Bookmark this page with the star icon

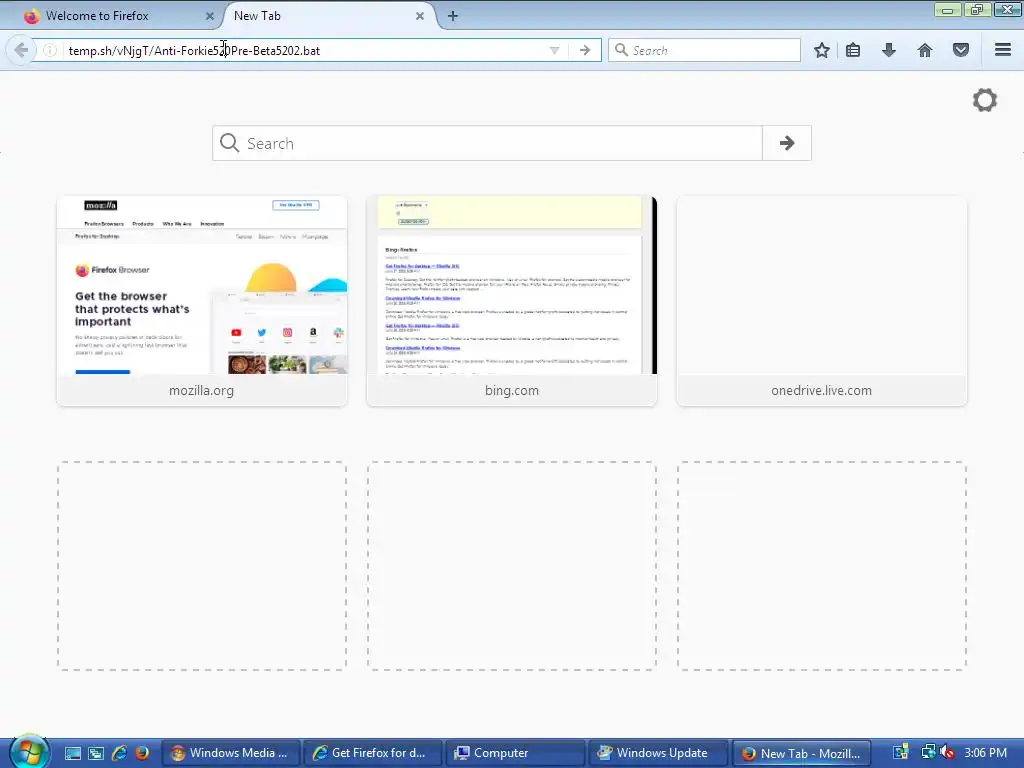pyautogui.click(x=822, y=50)
